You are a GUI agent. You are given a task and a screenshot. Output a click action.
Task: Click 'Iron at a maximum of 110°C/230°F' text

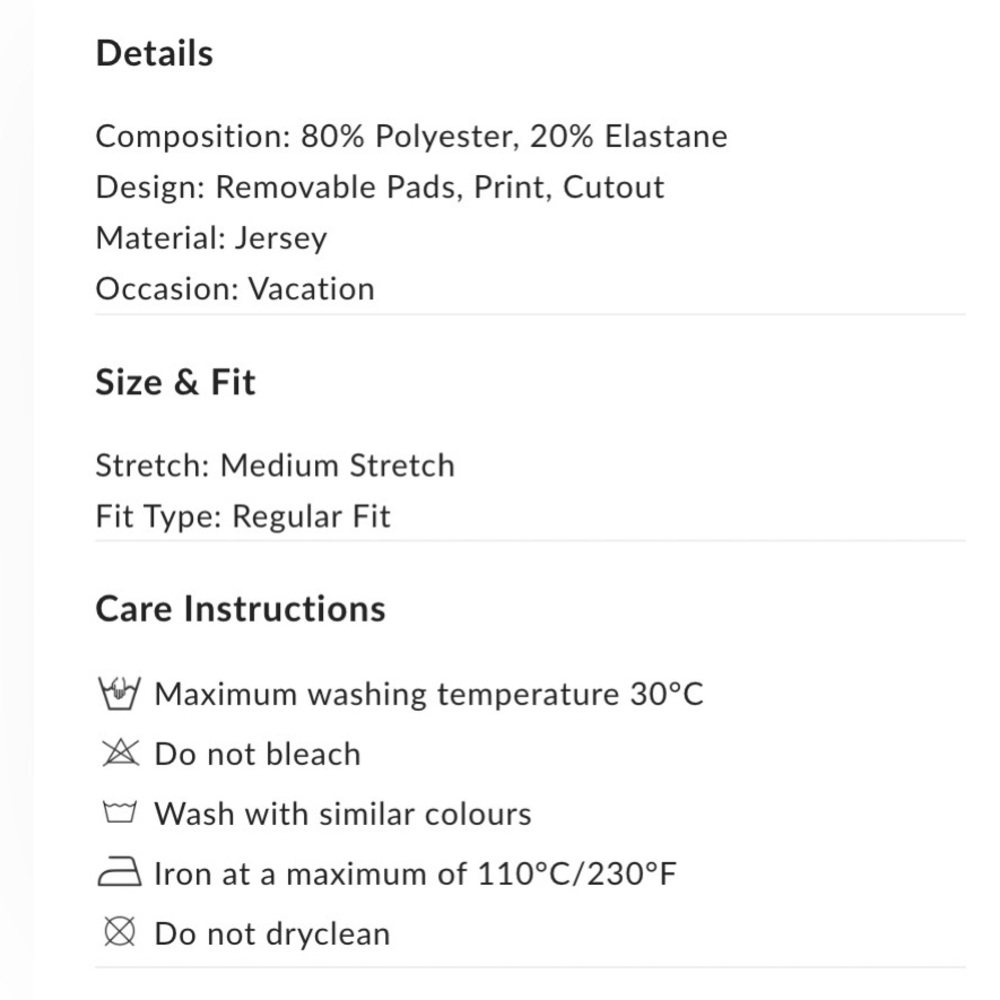tap(415, 874)
